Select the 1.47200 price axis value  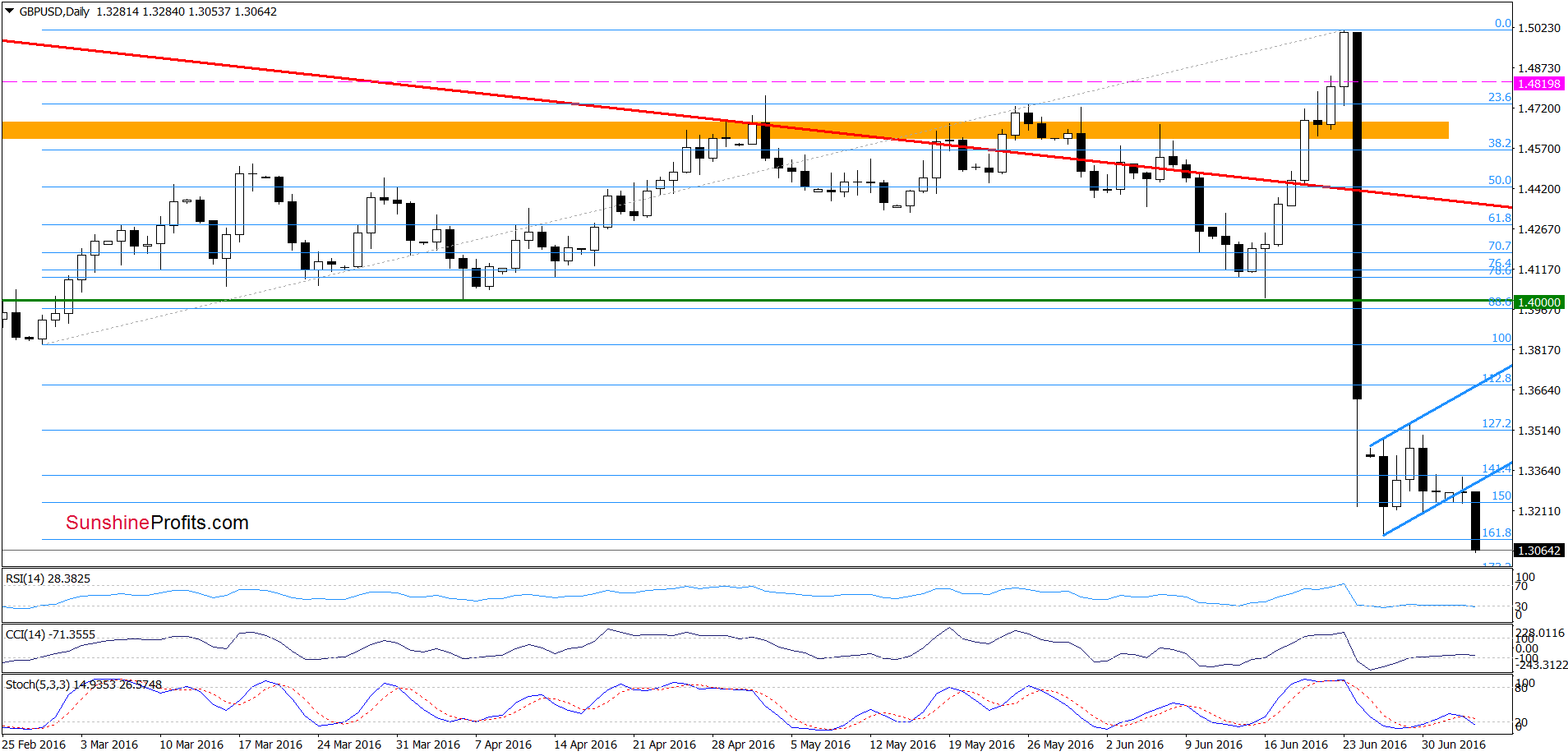(x=1538, y=108)
